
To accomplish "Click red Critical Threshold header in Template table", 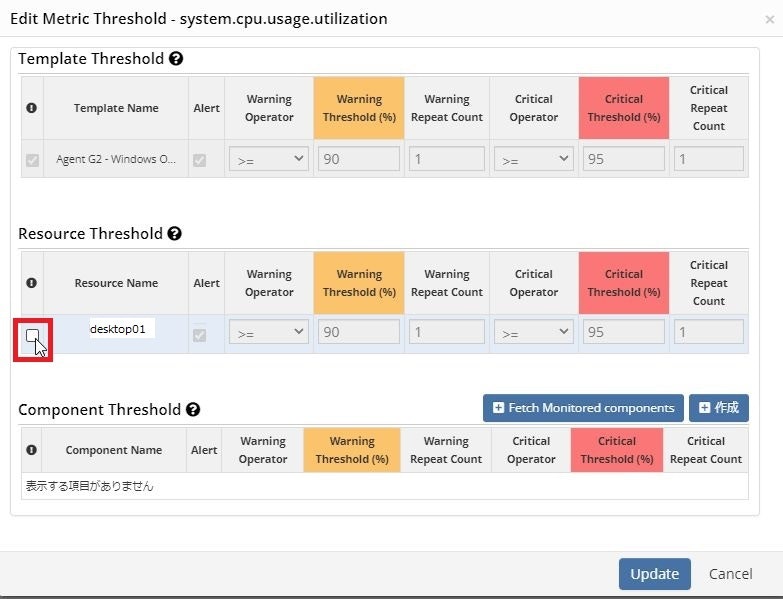I will point(624,108).
